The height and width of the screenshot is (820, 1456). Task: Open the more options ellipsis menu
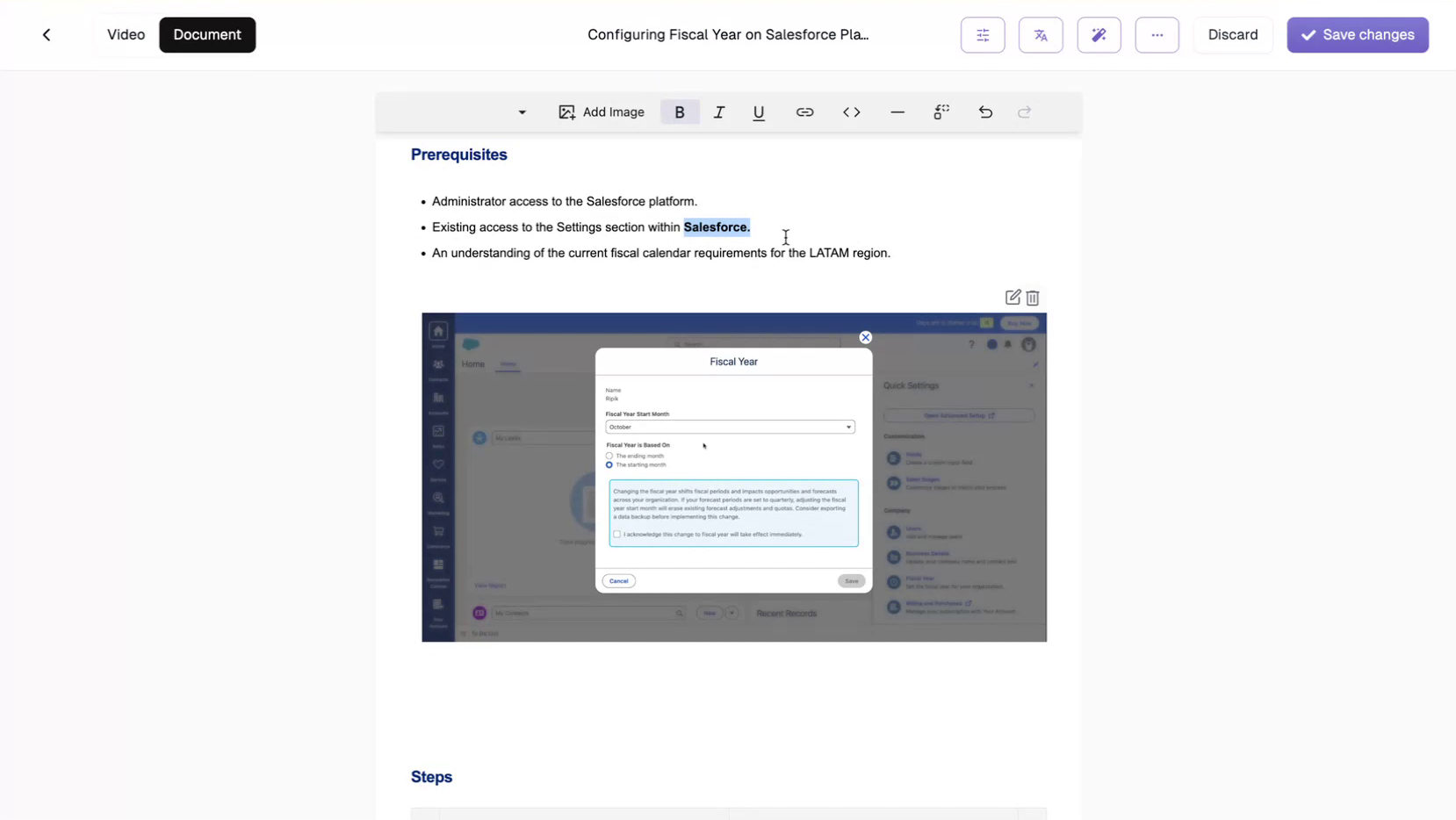[x=1157, y=35]
